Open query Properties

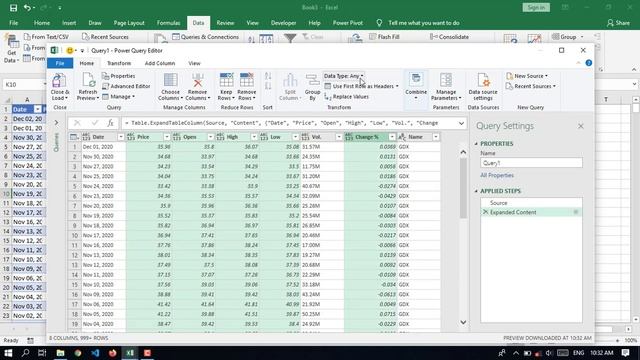[x=118, y=76]
